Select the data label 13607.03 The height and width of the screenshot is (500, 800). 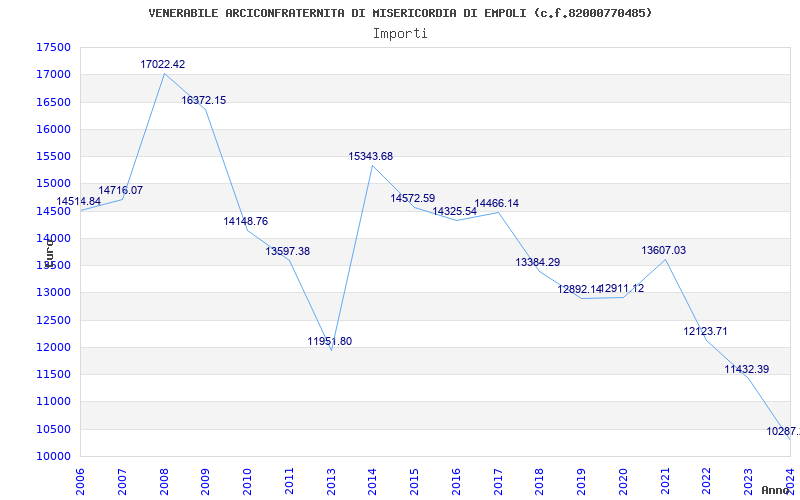(x=664, y=250)
